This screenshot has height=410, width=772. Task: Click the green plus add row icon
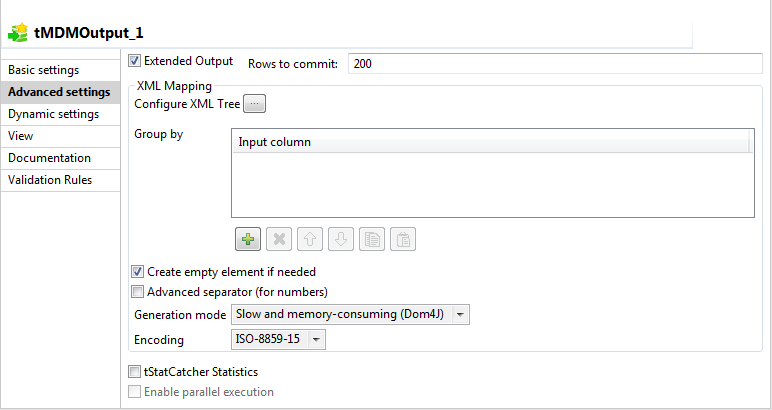(x=247, y=239)
